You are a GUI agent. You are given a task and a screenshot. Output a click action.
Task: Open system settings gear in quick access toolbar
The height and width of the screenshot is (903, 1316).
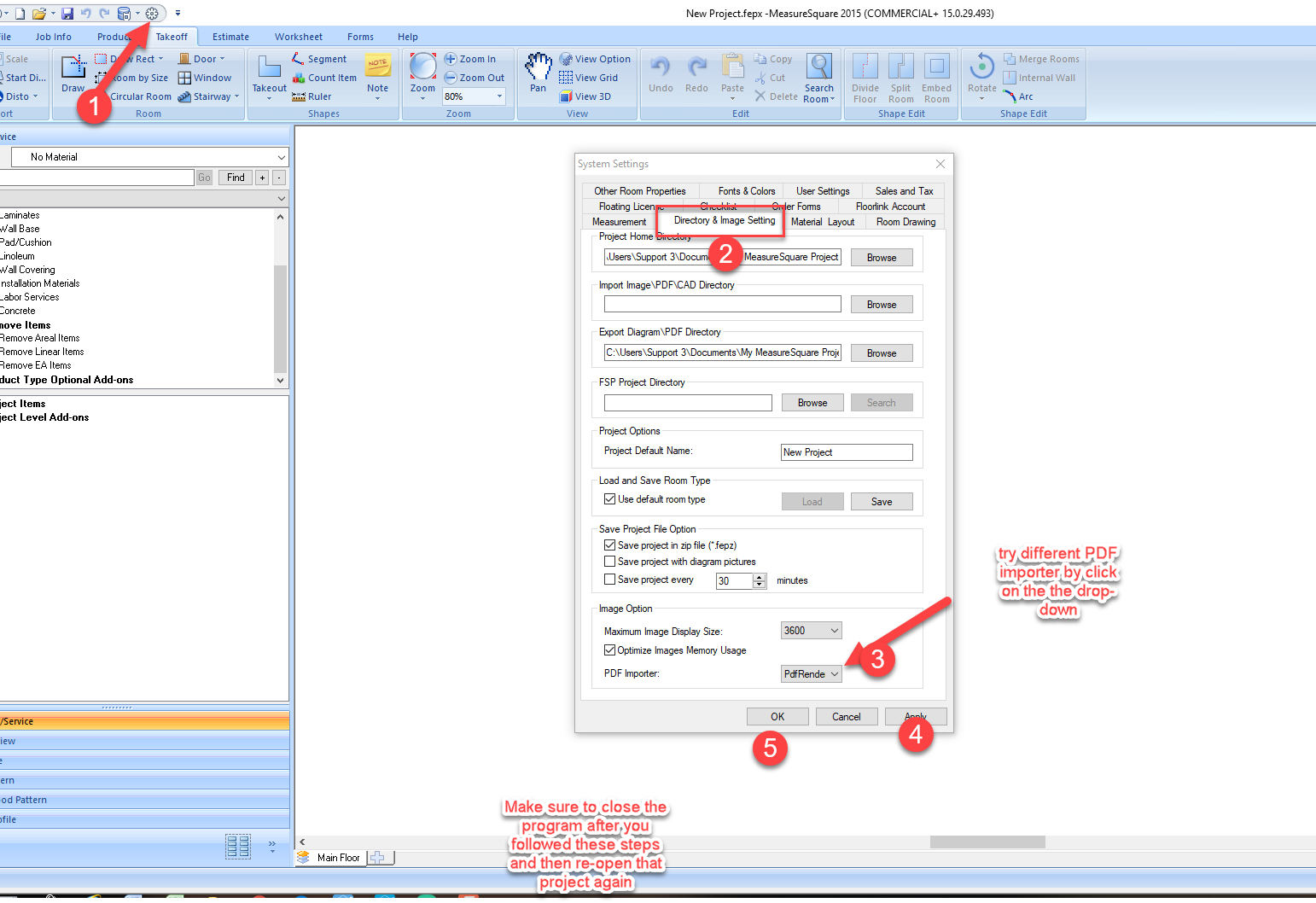[x=152, y=14]
